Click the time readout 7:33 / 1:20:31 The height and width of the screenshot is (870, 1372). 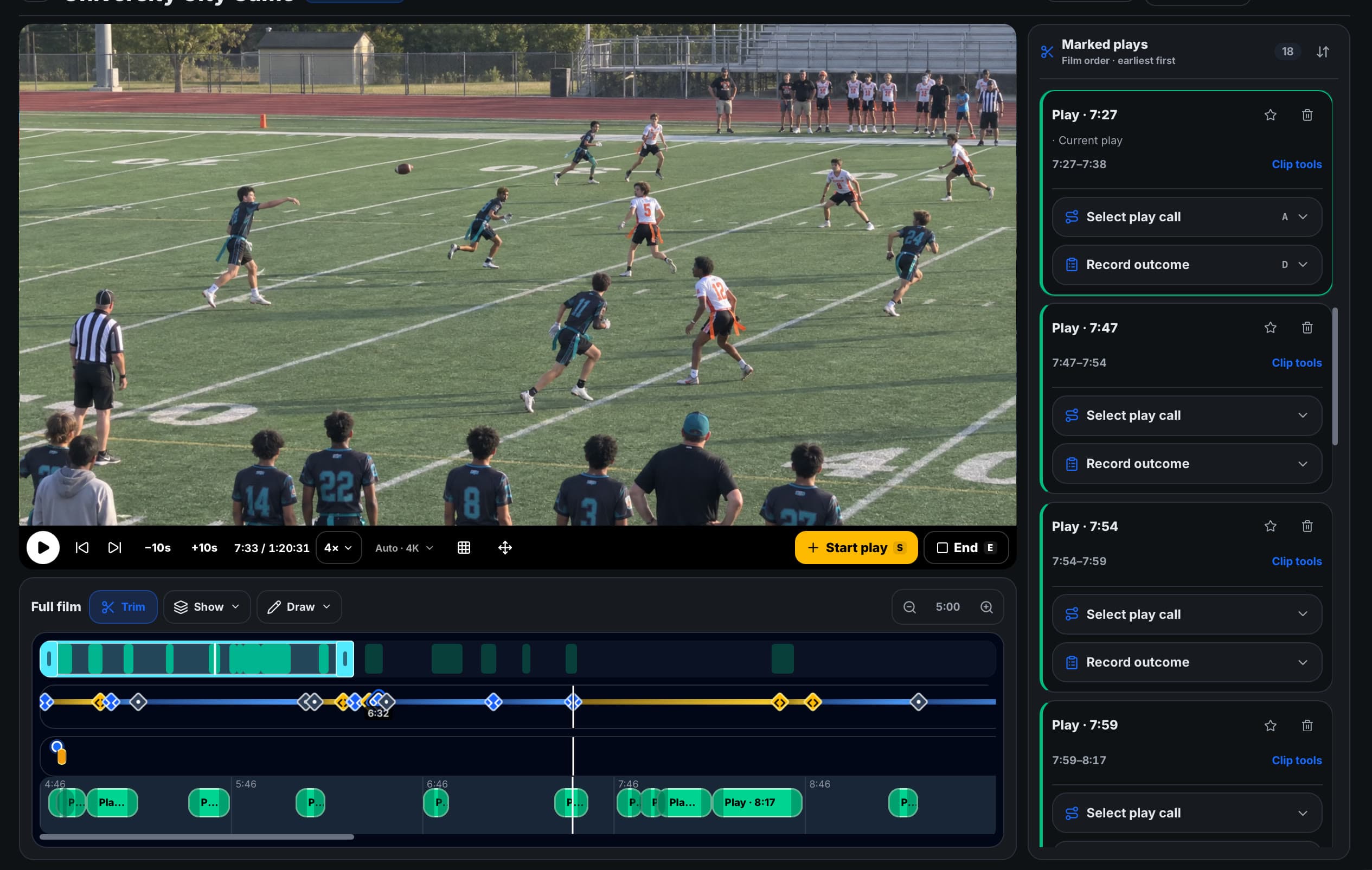(271, 547)
